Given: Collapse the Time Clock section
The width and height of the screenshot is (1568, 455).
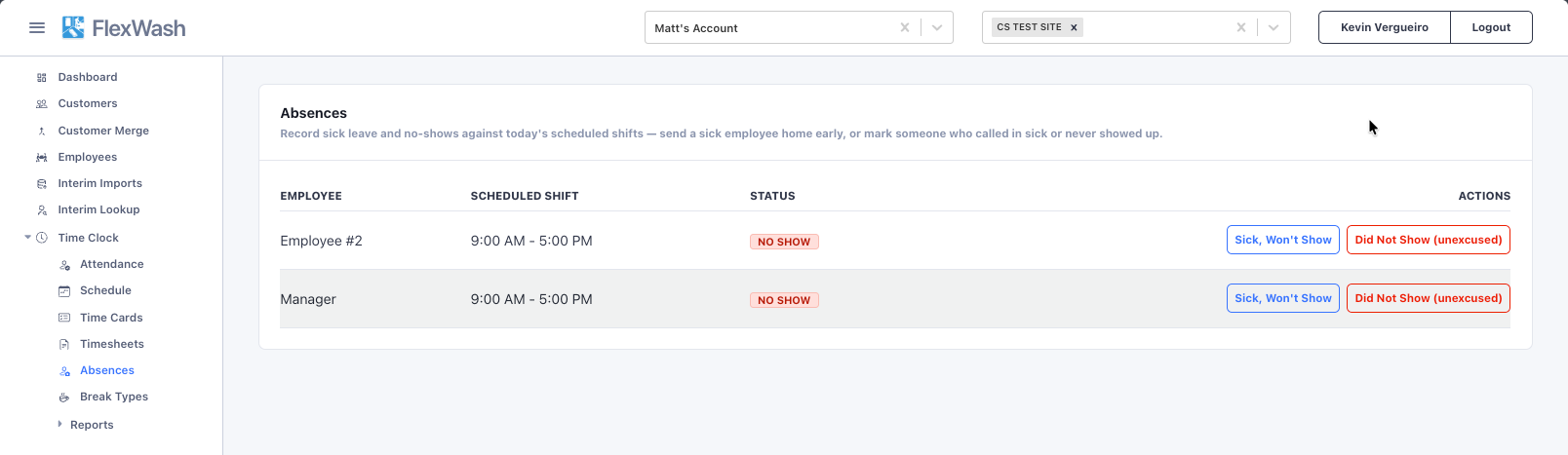Looking at the screenshot, I should (27, 237).
